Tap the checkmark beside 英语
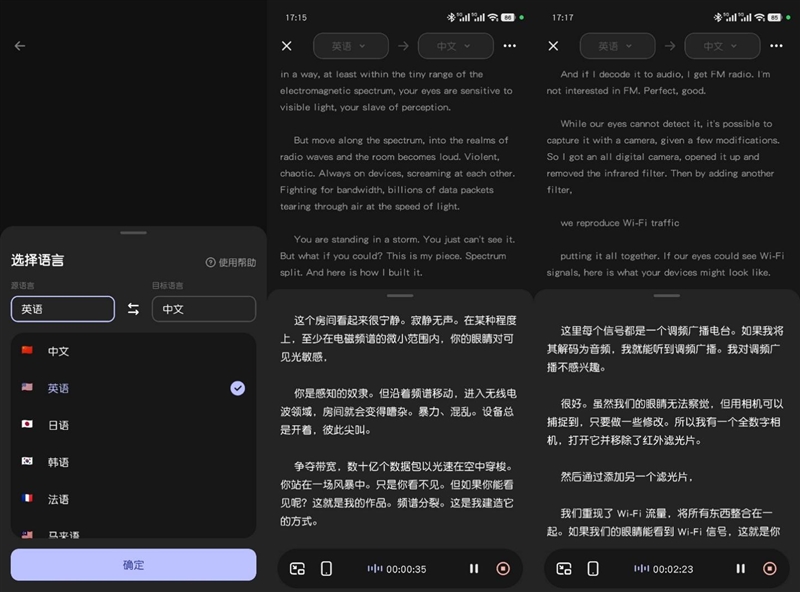This screenshot has width=800, height=592. point(239,386)
